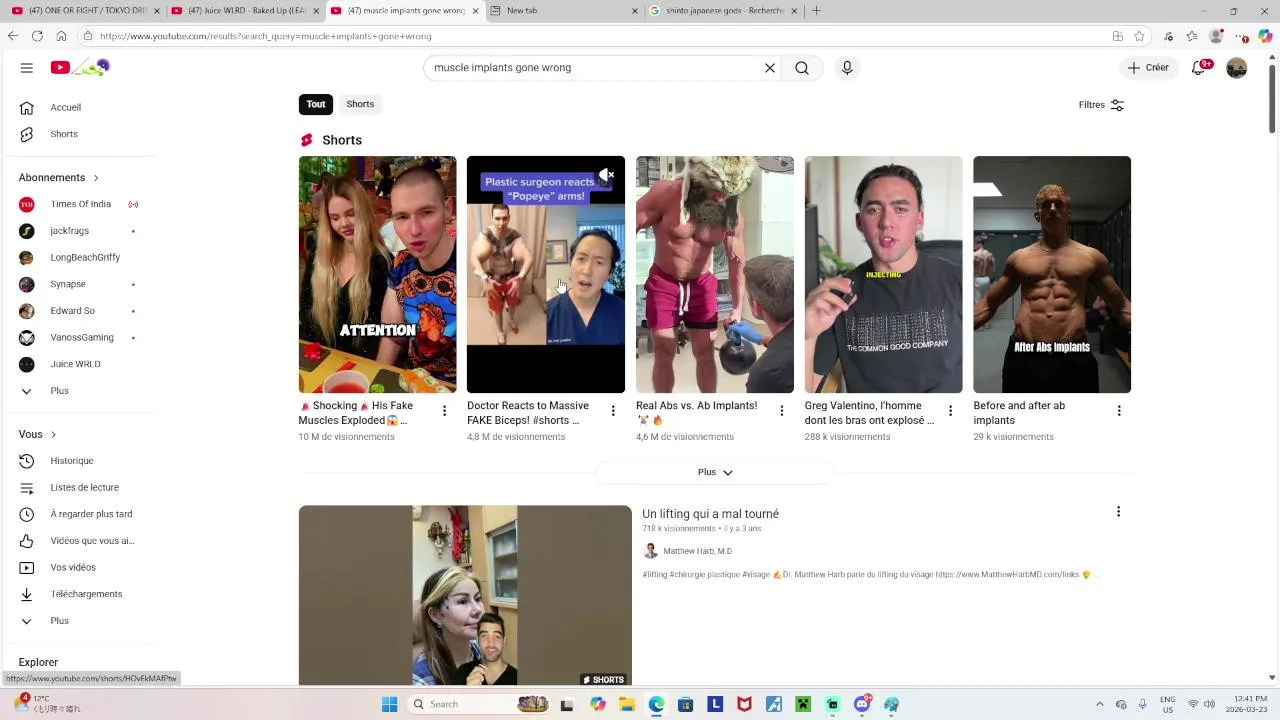
Task: Open Vos vidéos in the sidebar
Action: pyautogui.click(x=73, y=567)
